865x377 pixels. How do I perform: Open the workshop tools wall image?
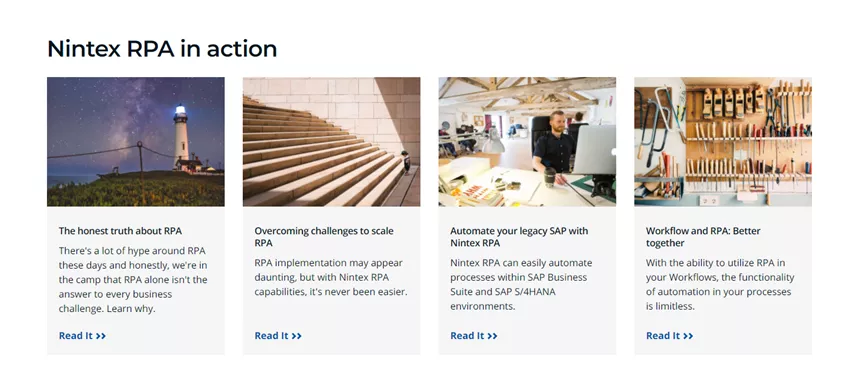coord(723,141)
